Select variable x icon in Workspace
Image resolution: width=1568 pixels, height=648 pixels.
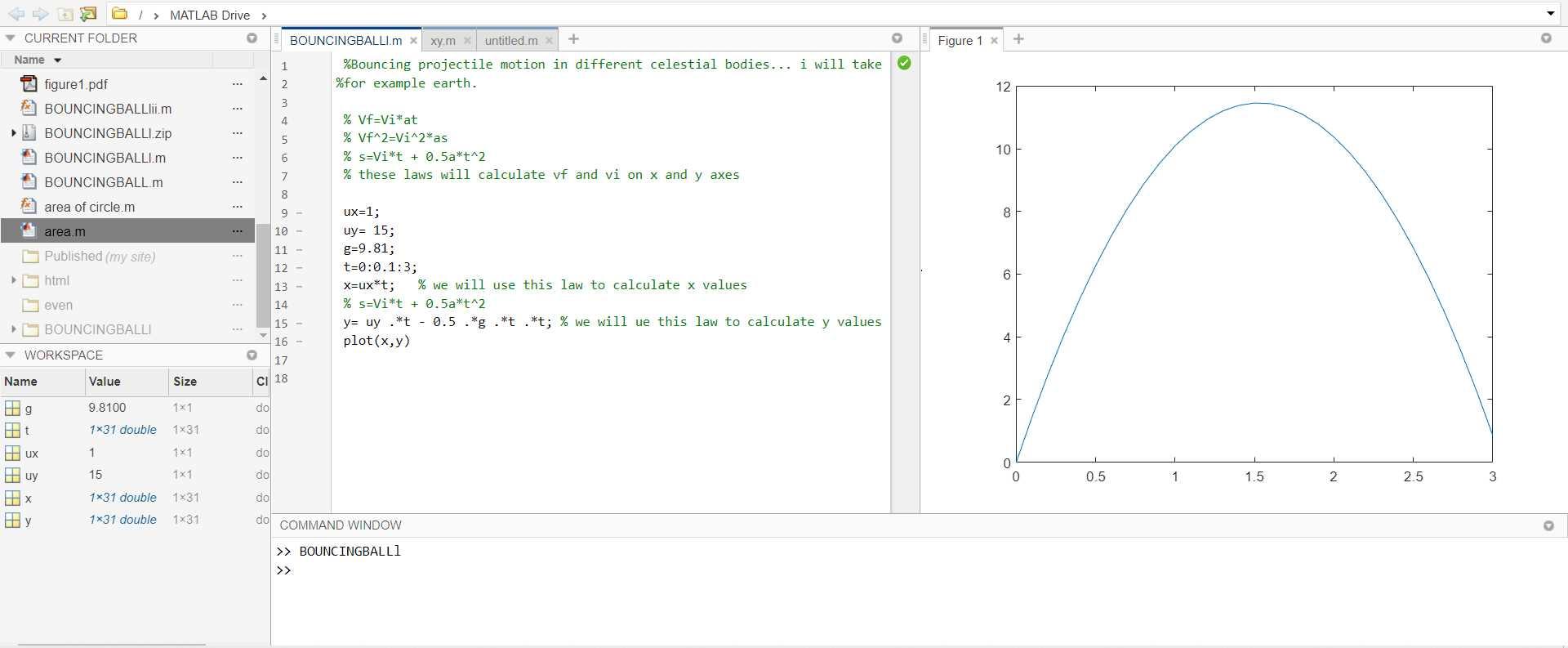12,498
